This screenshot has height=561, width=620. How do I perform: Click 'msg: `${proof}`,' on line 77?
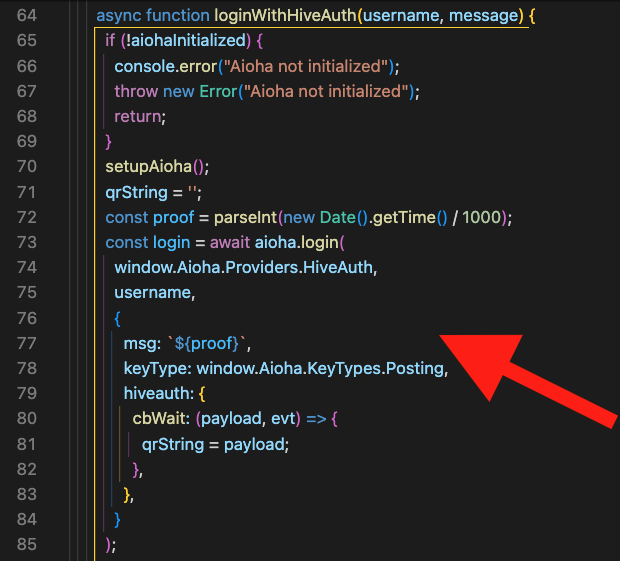coord(187,343)
